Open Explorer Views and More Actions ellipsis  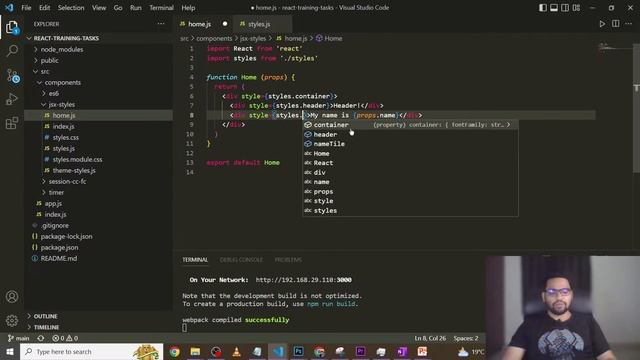point(161,24)
